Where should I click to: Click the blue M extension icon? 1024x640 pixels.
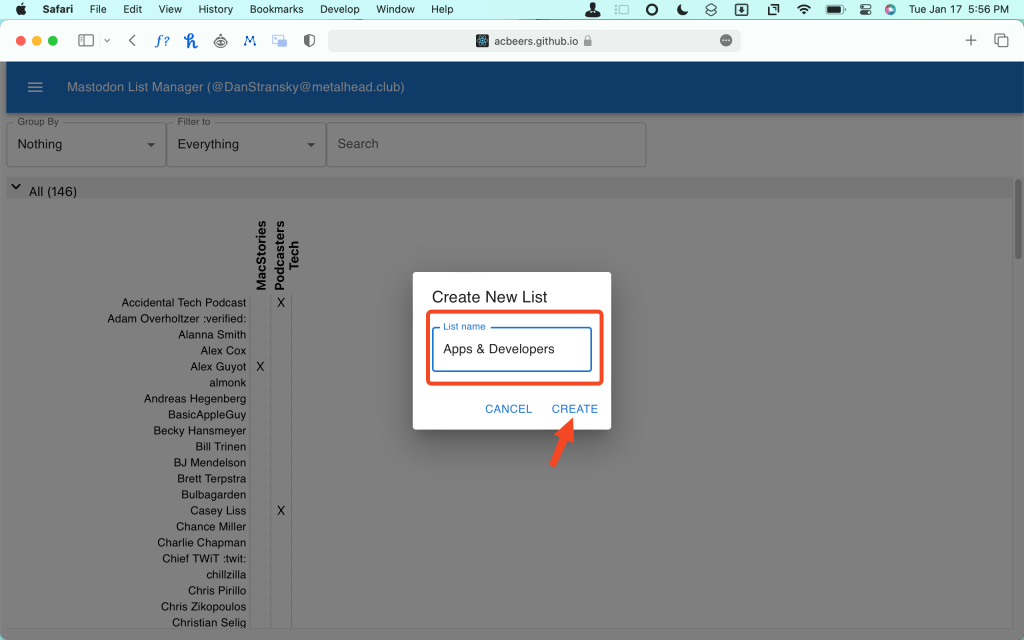[x=250, y=40]
